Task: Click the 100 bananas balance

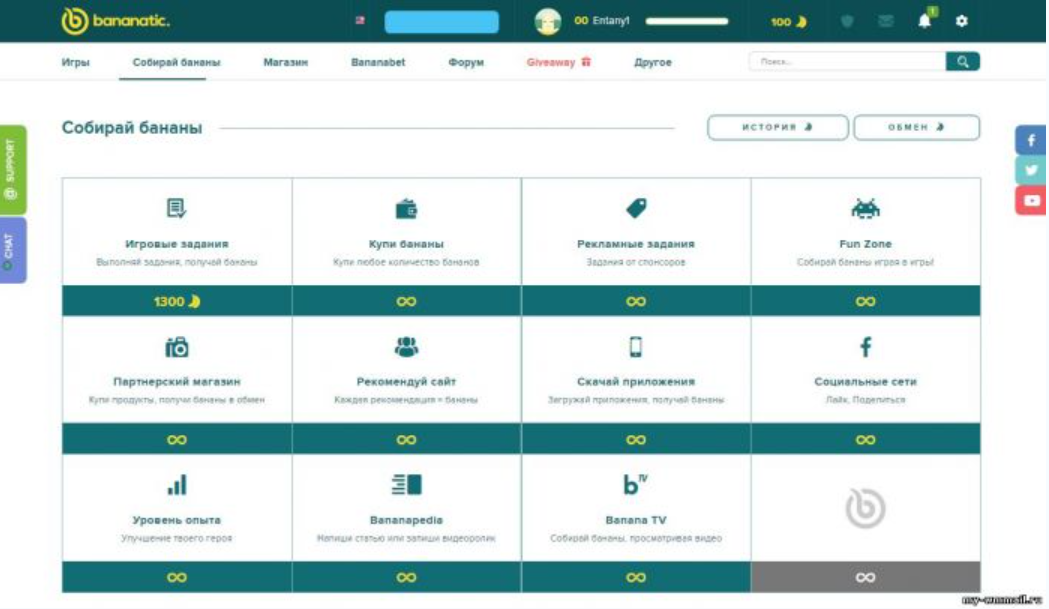Action: [x=789, y=21]
